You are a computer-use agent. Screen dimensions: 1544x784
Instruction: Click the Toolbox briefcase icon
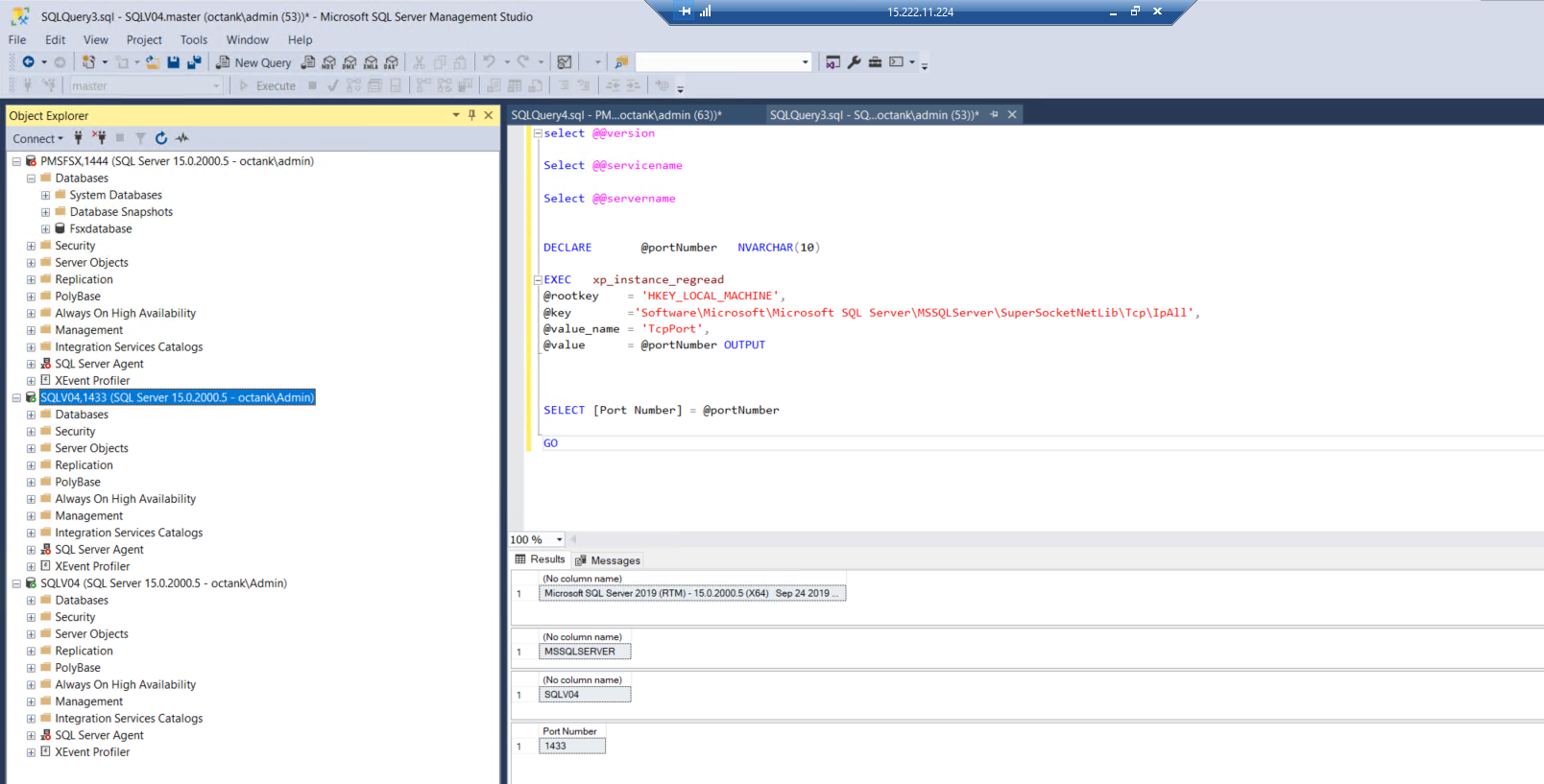pos(875,62)
